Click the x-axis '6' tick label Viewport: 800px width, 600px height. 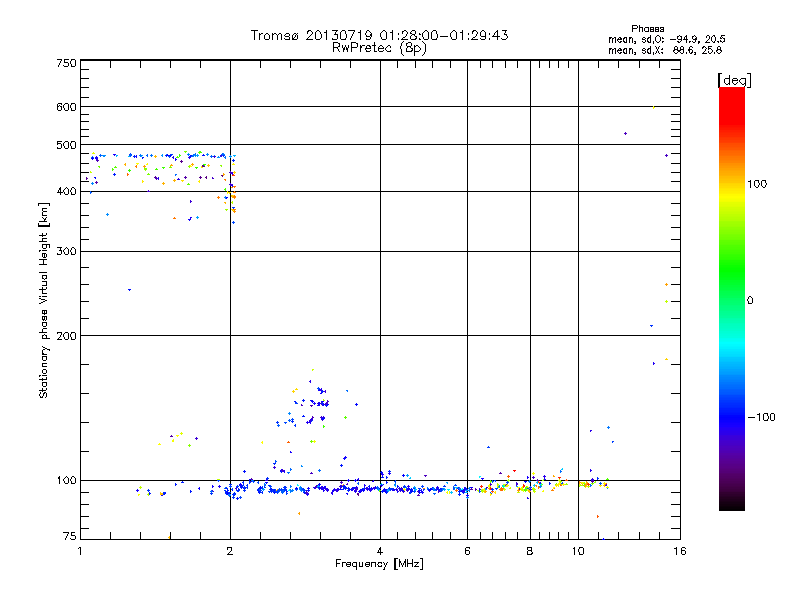[467, 551]
